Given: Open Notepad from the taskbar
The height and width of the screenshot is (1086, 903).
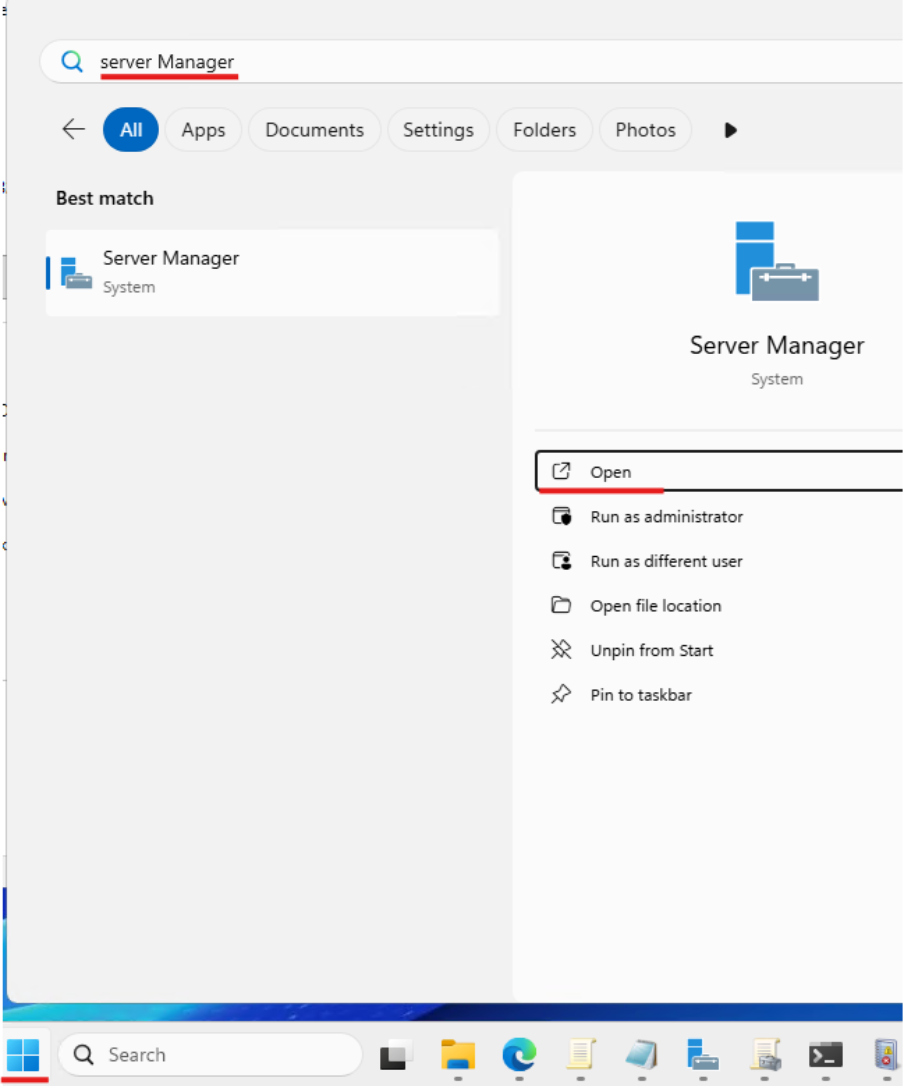Looking at the screenshot, I should click(580, 1055).
